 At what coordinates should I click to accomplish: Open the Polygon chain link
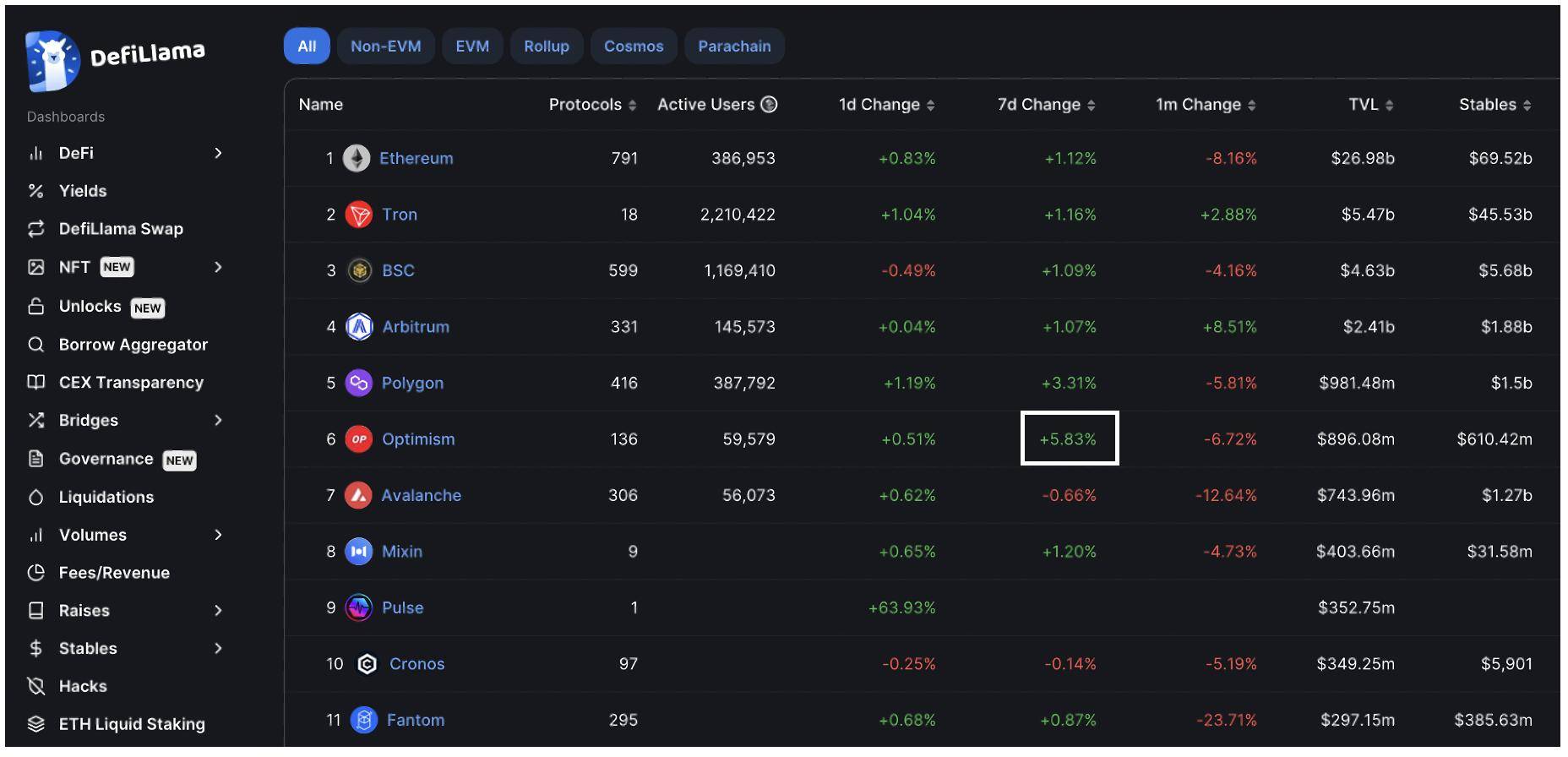[412, 383]
